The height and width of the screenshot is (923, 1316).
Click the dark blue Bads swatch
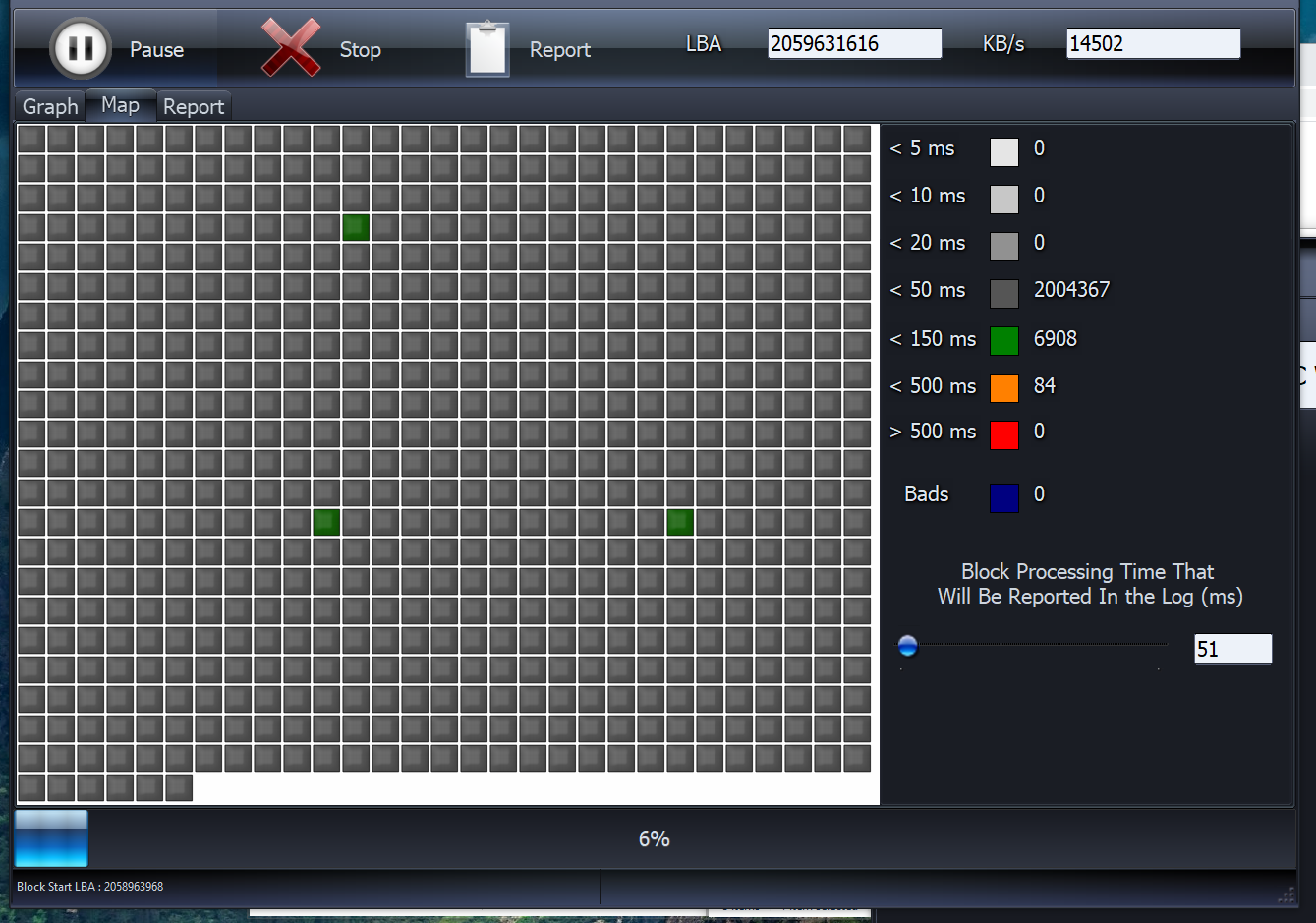tap(1003, 497)
